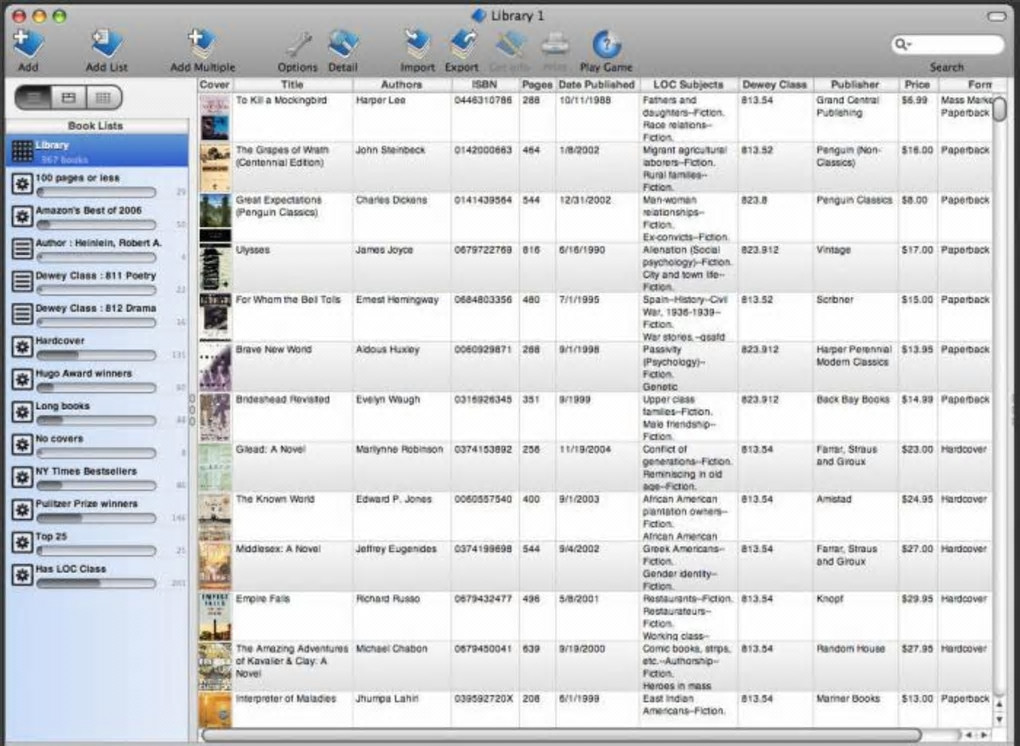The width and height of the screenshot is (1020, 746).
Task: Click Middlesex: A Novel title cell
Action: click(293, 566)
